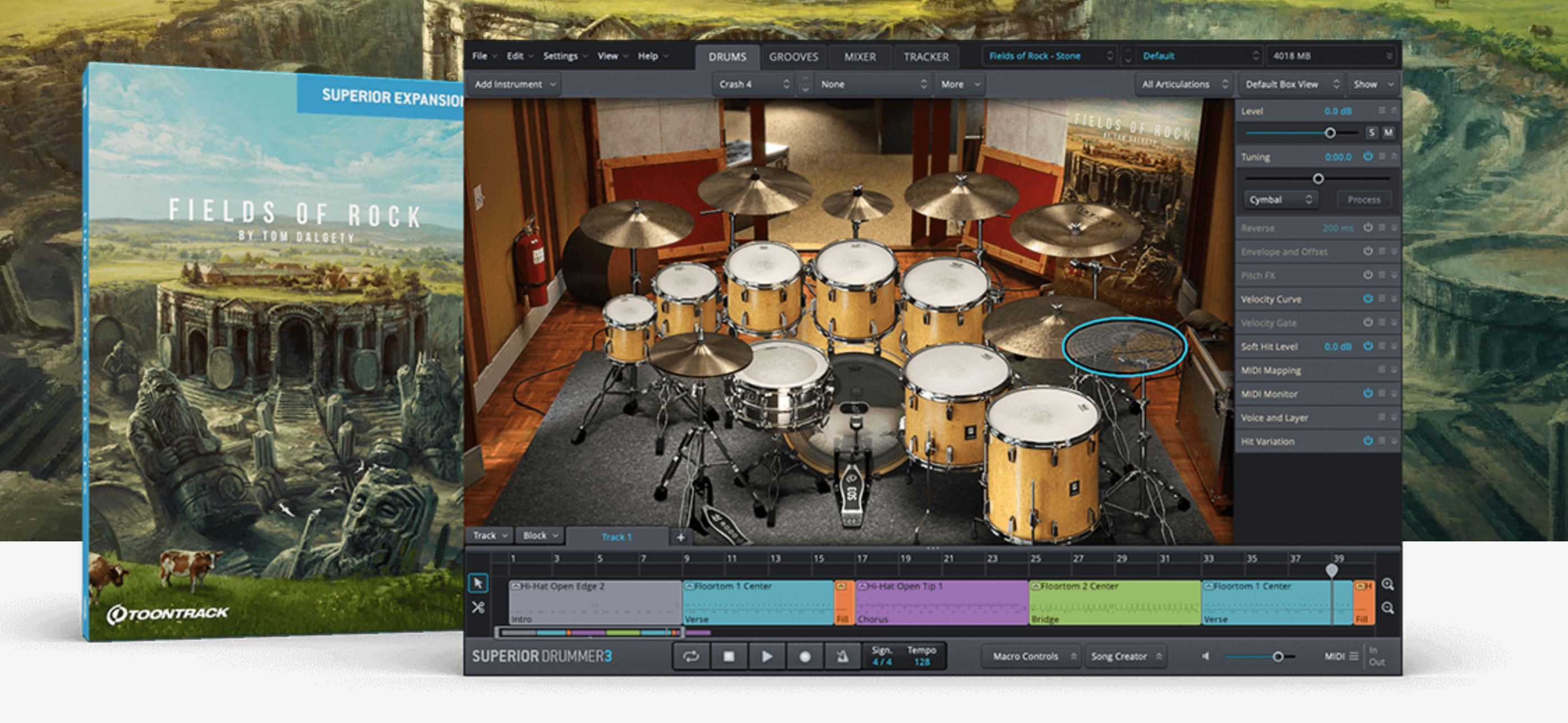
Task: Open the Velocity Curve menu icon
Action: coord(1382,299)
